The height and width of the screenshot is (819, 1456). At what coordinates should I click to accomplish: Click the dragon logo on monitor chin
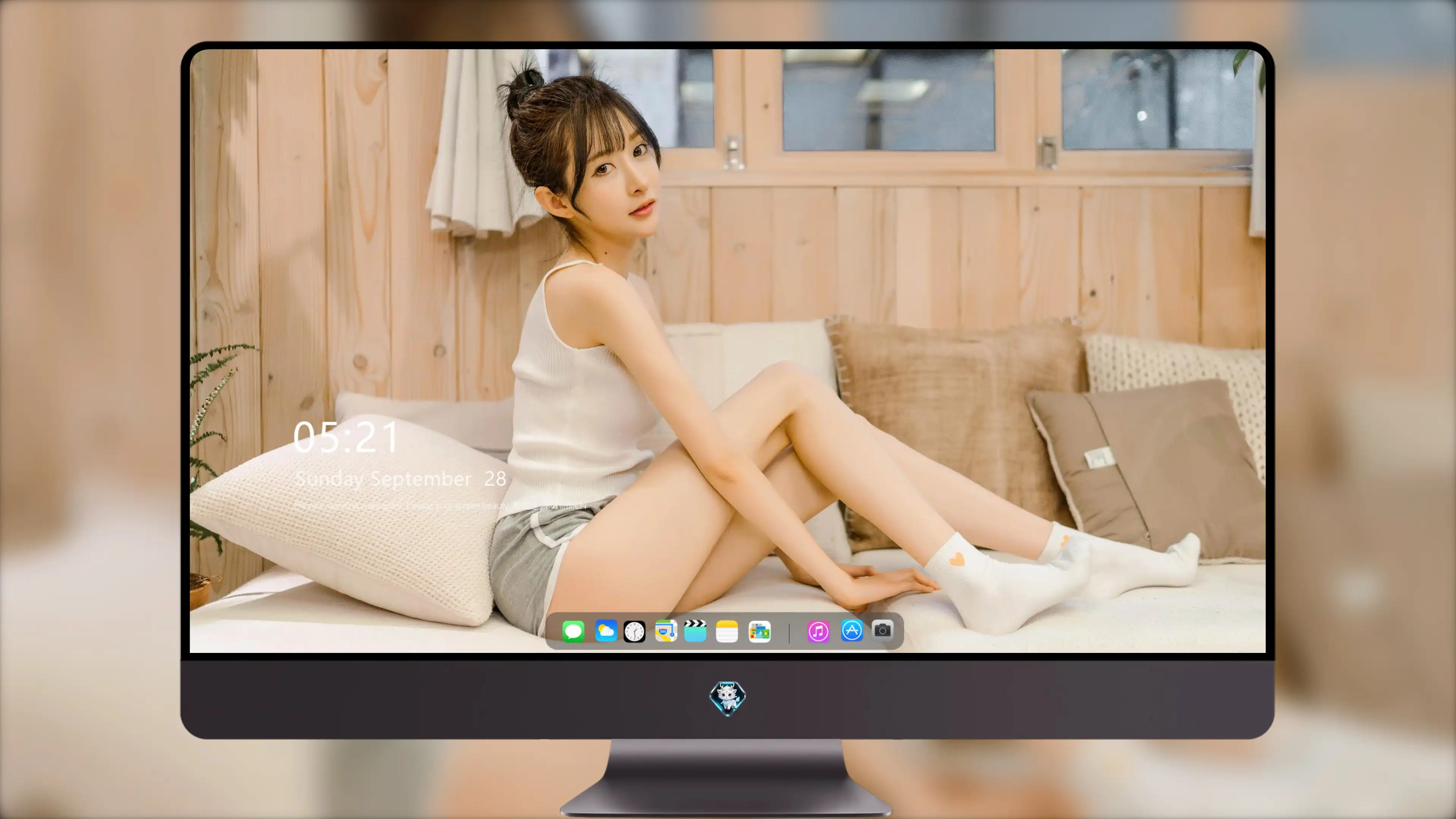[728, 698]
